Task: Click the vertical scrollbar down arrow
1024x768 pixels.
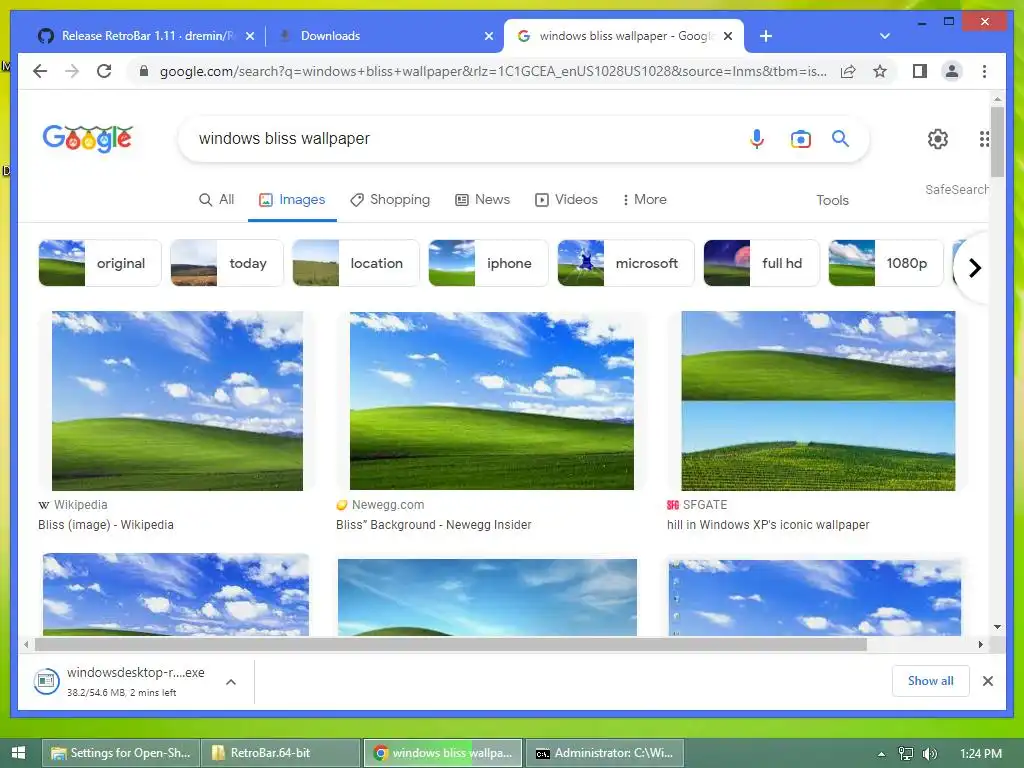Action: click(997, 627)
